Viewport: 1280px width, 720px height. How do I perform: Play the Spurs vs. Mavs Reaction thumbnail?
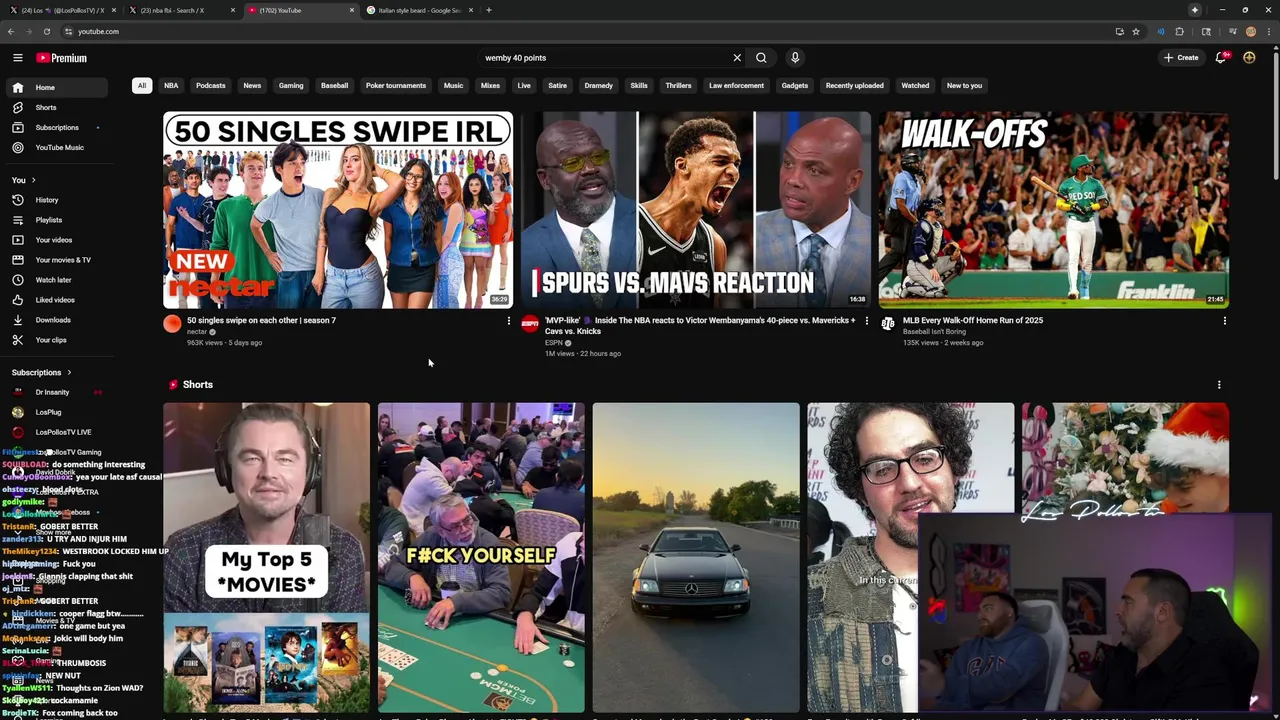click(696, 210)
